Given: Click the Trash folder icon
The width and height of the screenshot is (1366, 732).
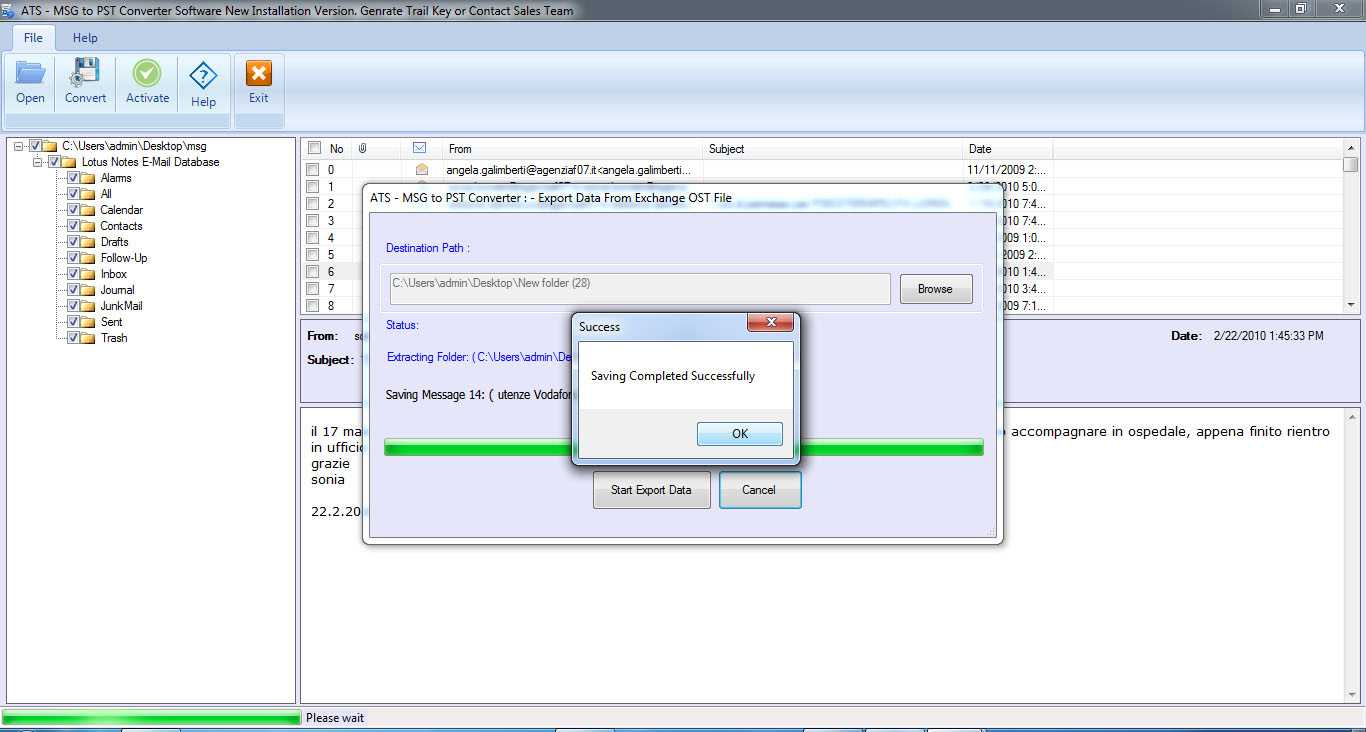Looking at the screenshot, I should [88, 338].
